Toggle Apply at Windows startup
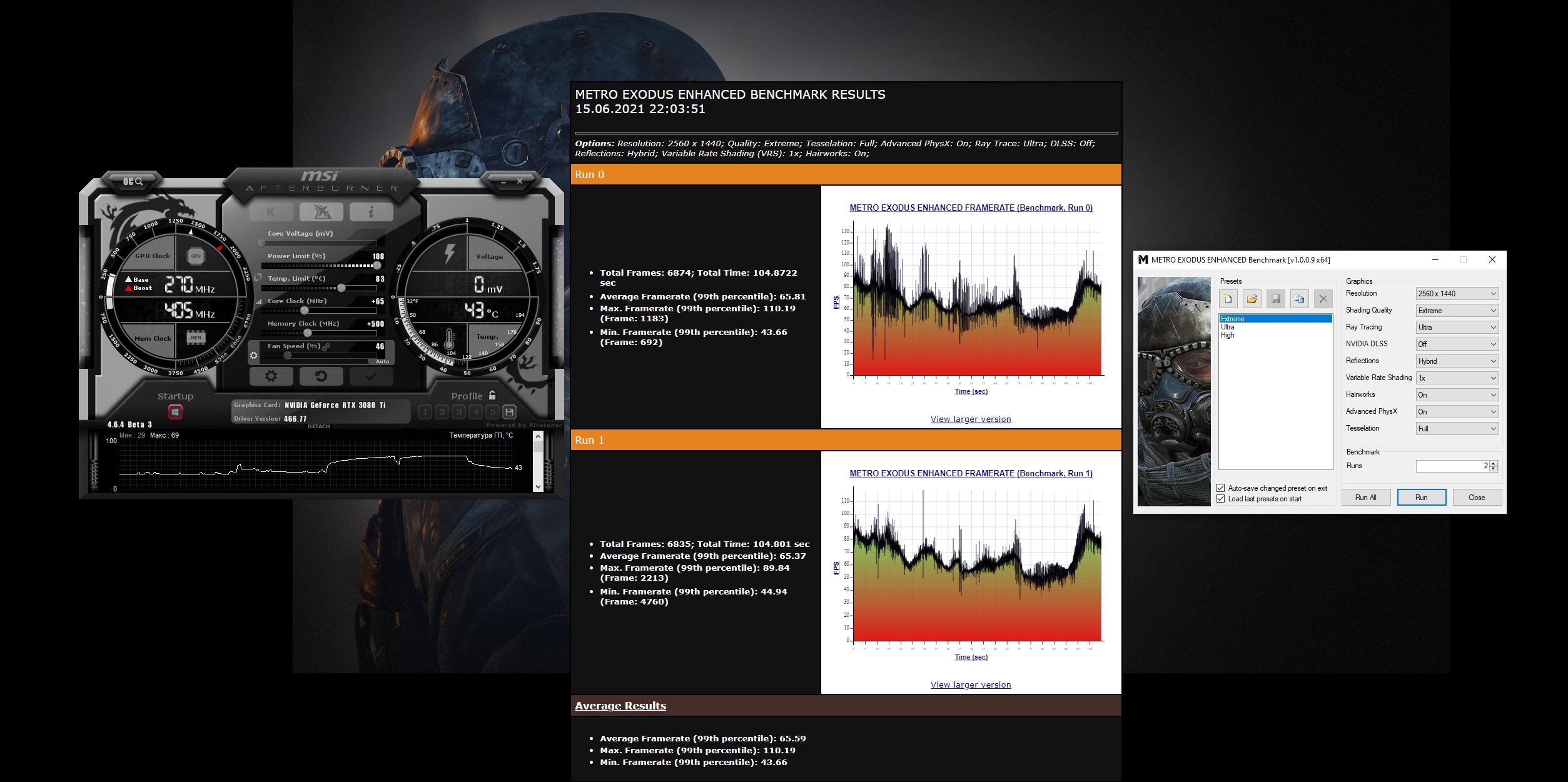The height and width of the screenshot is (782, 1568). tap(175, 412)
